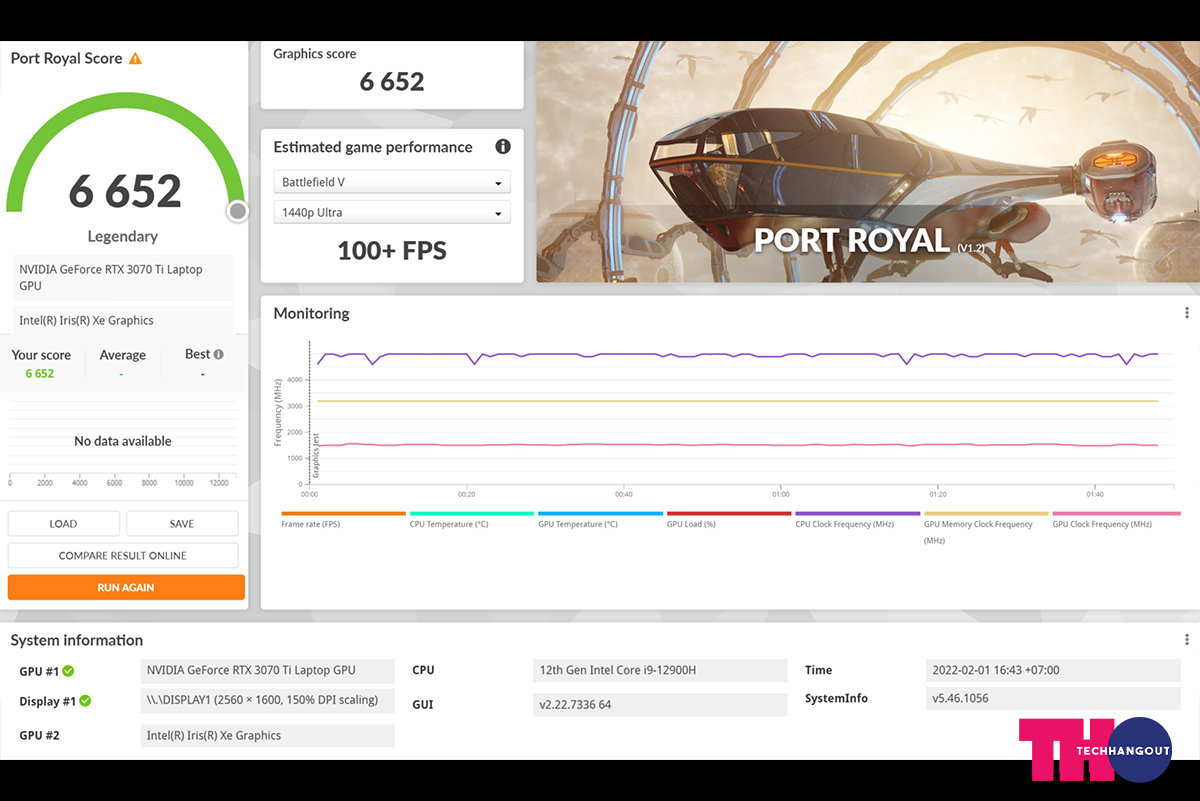Click the 'Your score' column label
The height and width of the screenshot is (801, 1200).
point(41,355)
